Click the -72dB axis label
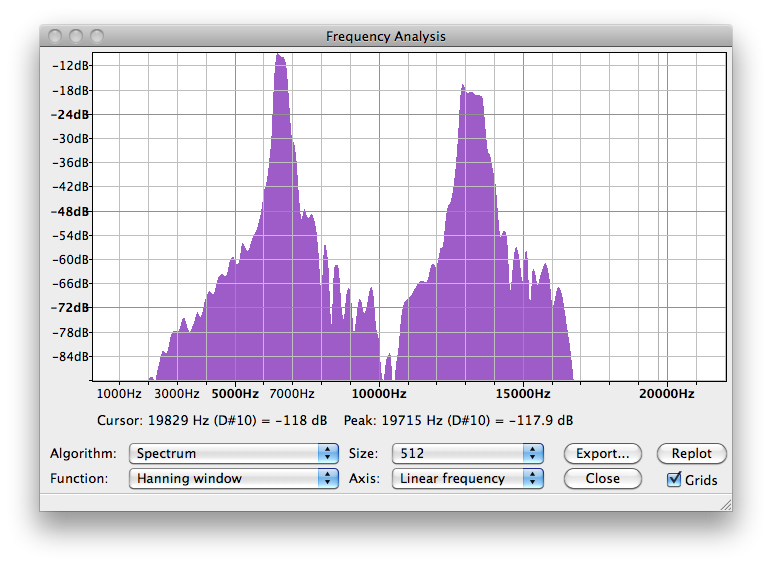The height and width of the screenshot is (566, 772). tap(70, 308)
